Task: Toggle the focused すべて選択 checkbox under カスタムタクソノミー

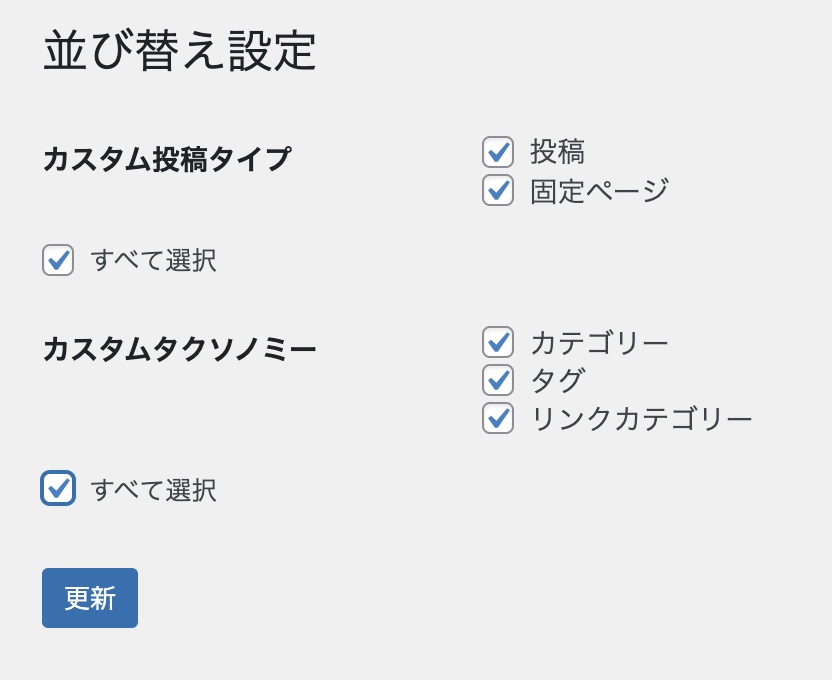Action: (x=58, y=488)
